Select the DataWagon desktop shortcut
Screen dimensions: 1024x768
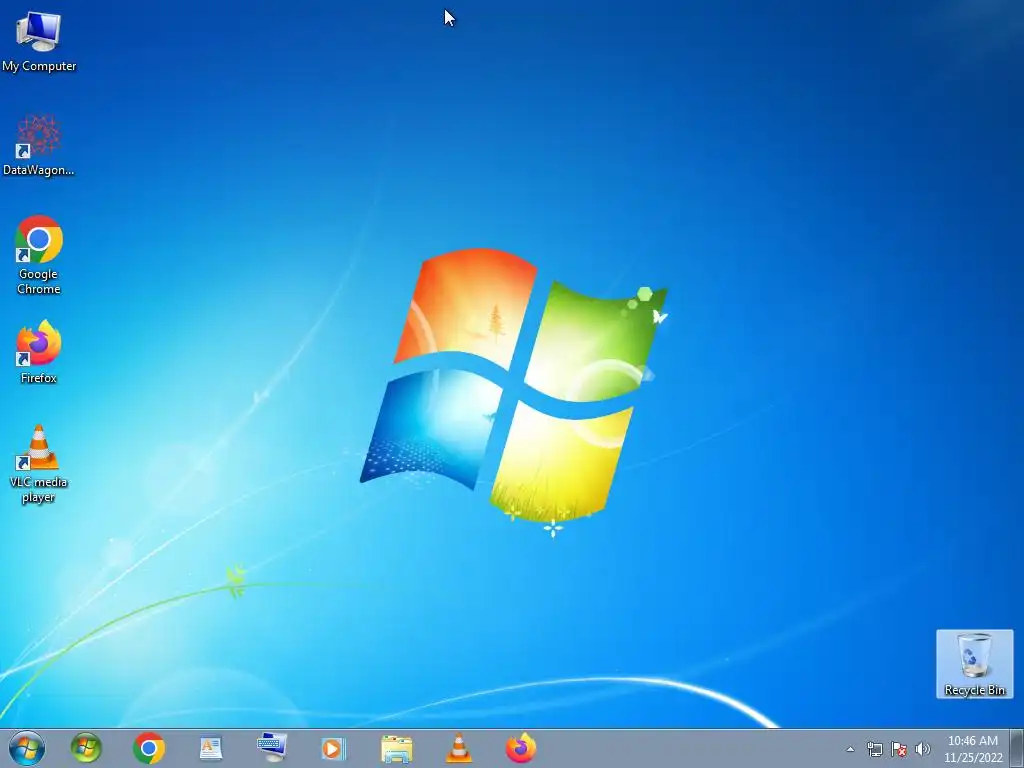click(39, 145)
